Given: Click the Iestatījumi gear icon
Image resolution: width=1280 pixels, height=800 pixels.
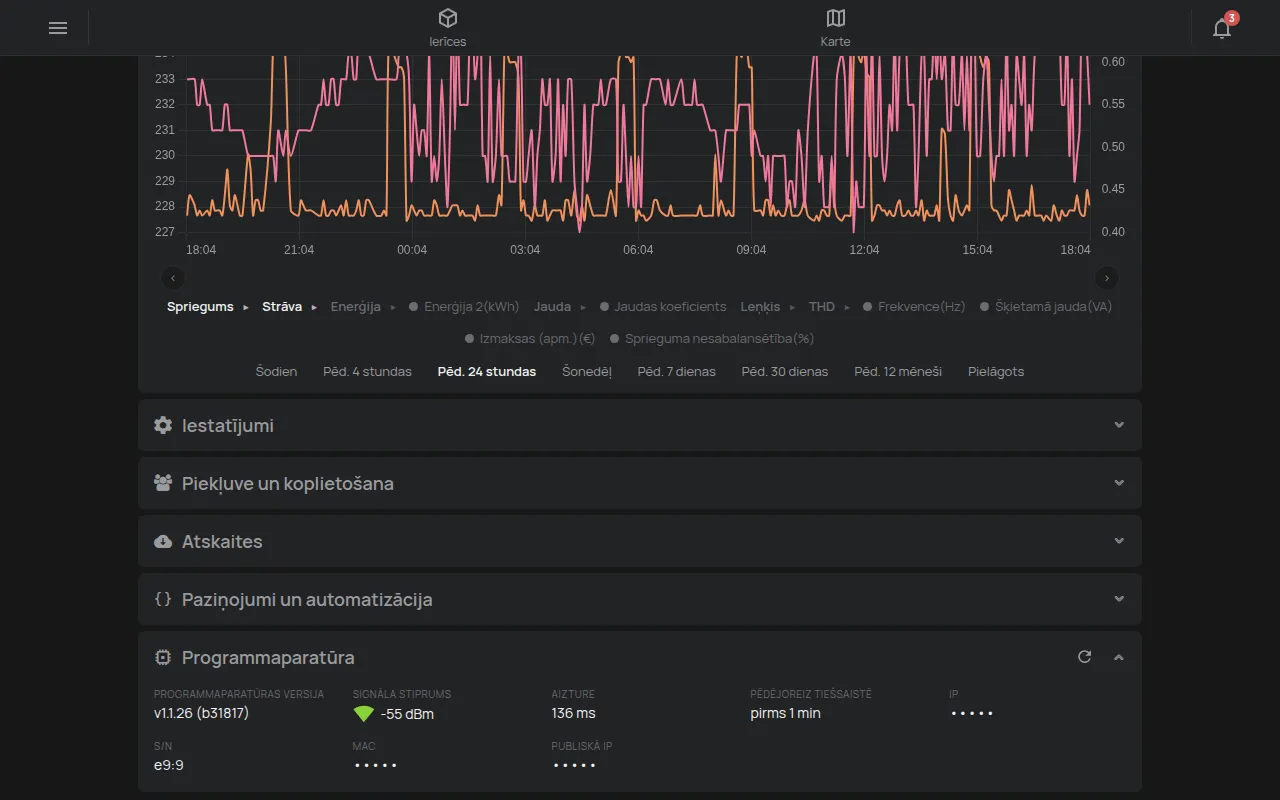Looking at the screenshot, I should (x=163, y=425).
